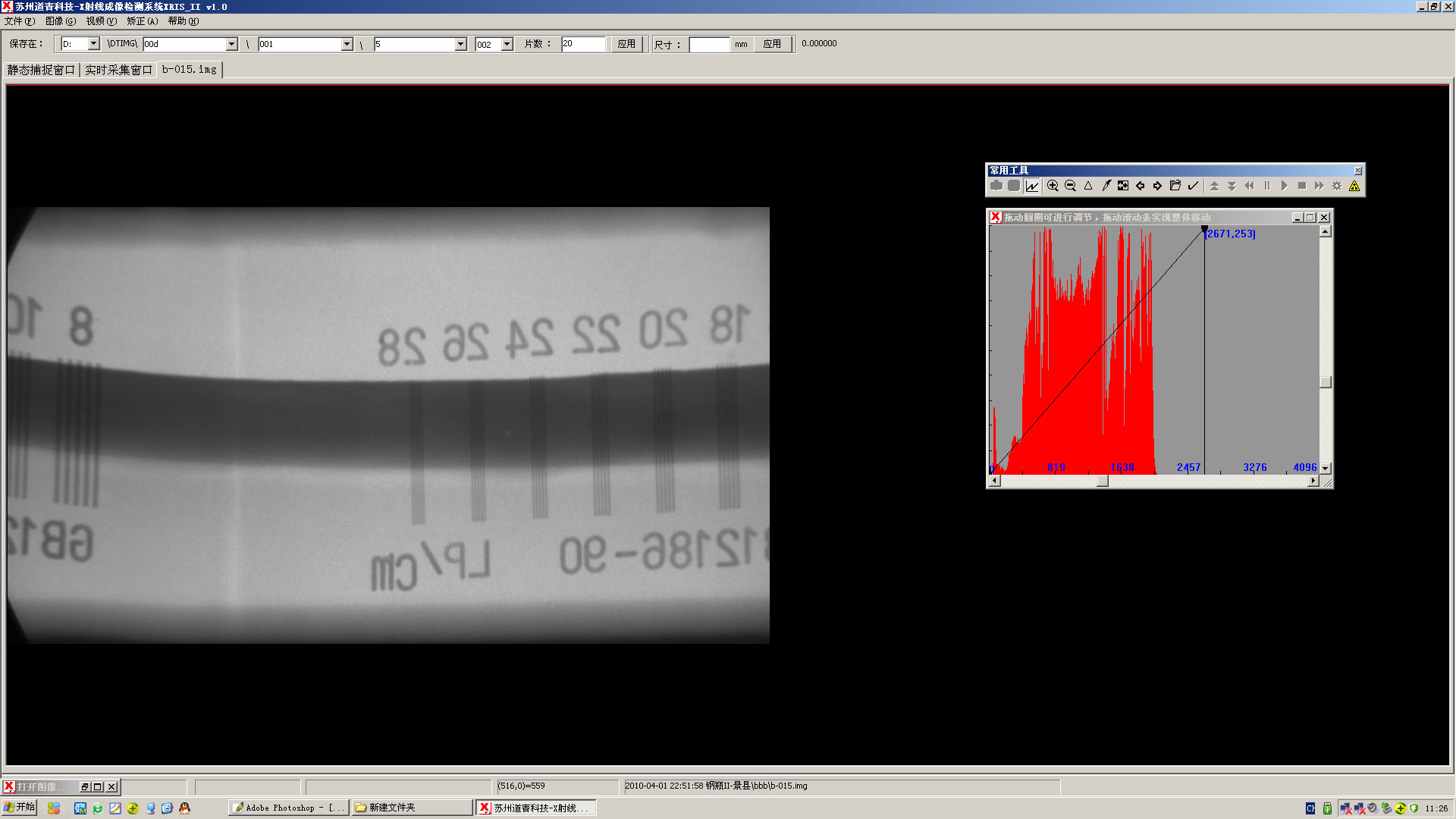Image resolution: width=1456 pixels, height=819 pixels.
Task: Click the open folder icon in toolbox
Action: [1175, 186]
